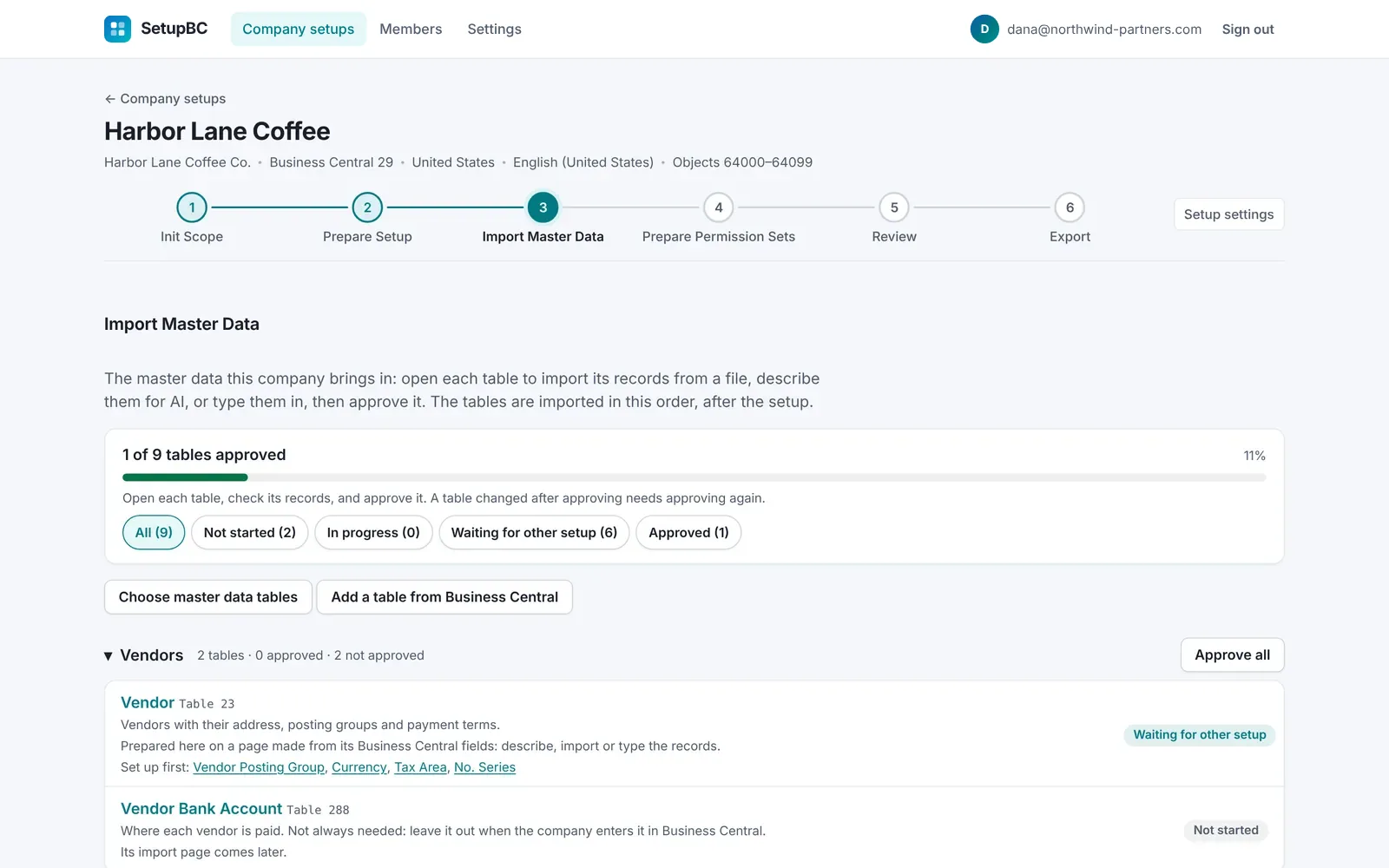This screenshot has width=1389, height=868.
Task: Filter by All (9)
Action: 154,533
